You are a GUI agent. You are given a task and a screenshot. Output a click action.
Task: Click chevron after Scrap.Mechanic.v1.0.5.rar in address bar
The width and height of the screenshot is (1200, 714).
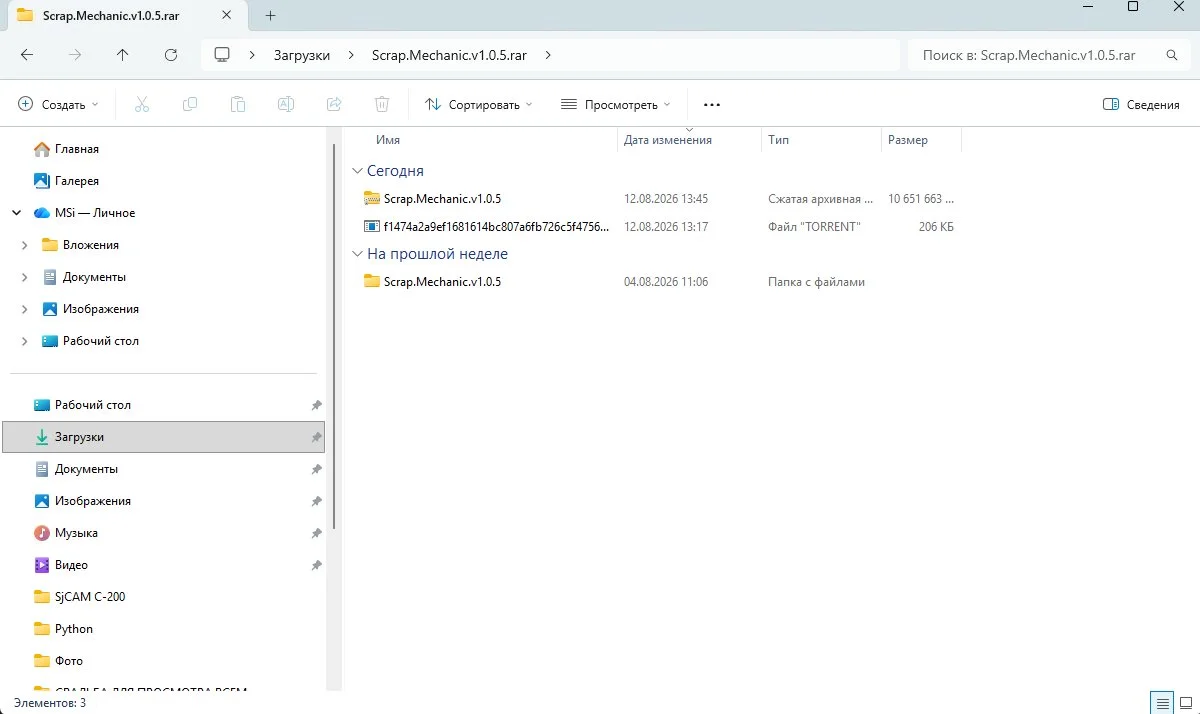[548, 55]
